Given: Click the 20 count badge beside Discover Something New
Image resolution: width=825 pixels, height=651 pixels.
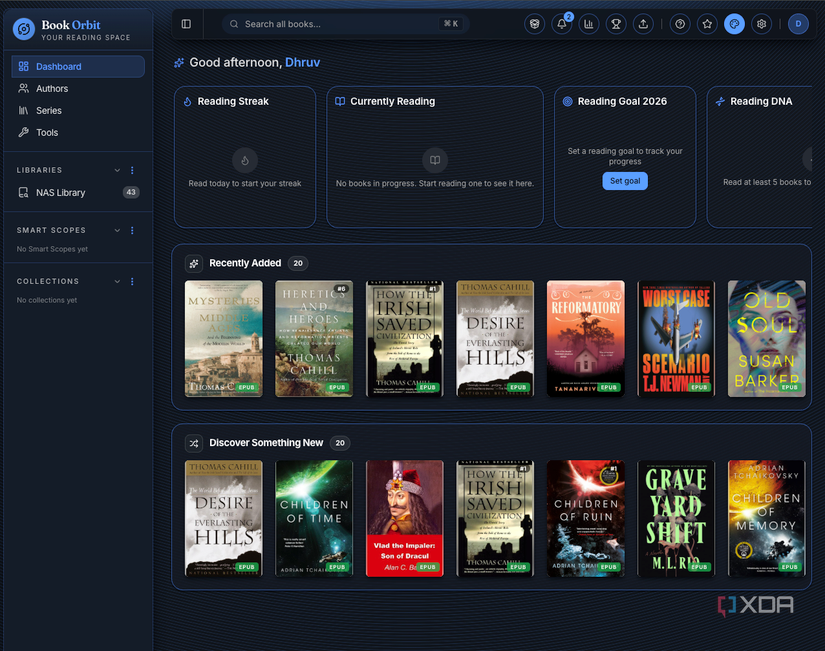Looking at the screenshot, I should tap(340, 443).
